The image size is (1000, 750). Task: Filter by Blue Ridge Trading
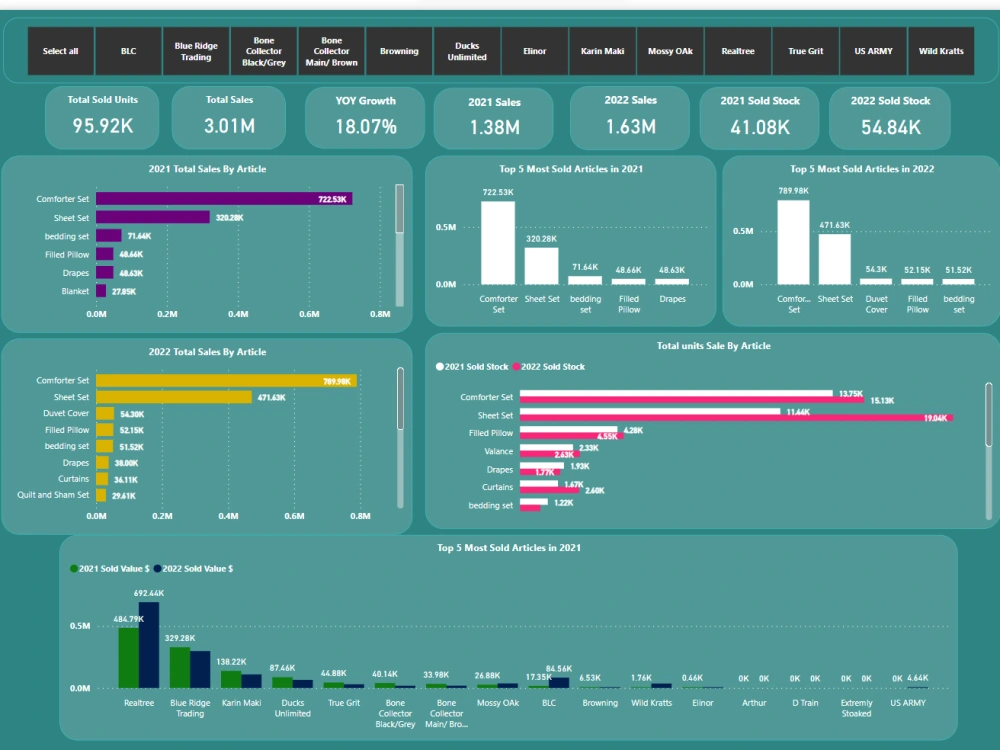(x=195, y=51)
